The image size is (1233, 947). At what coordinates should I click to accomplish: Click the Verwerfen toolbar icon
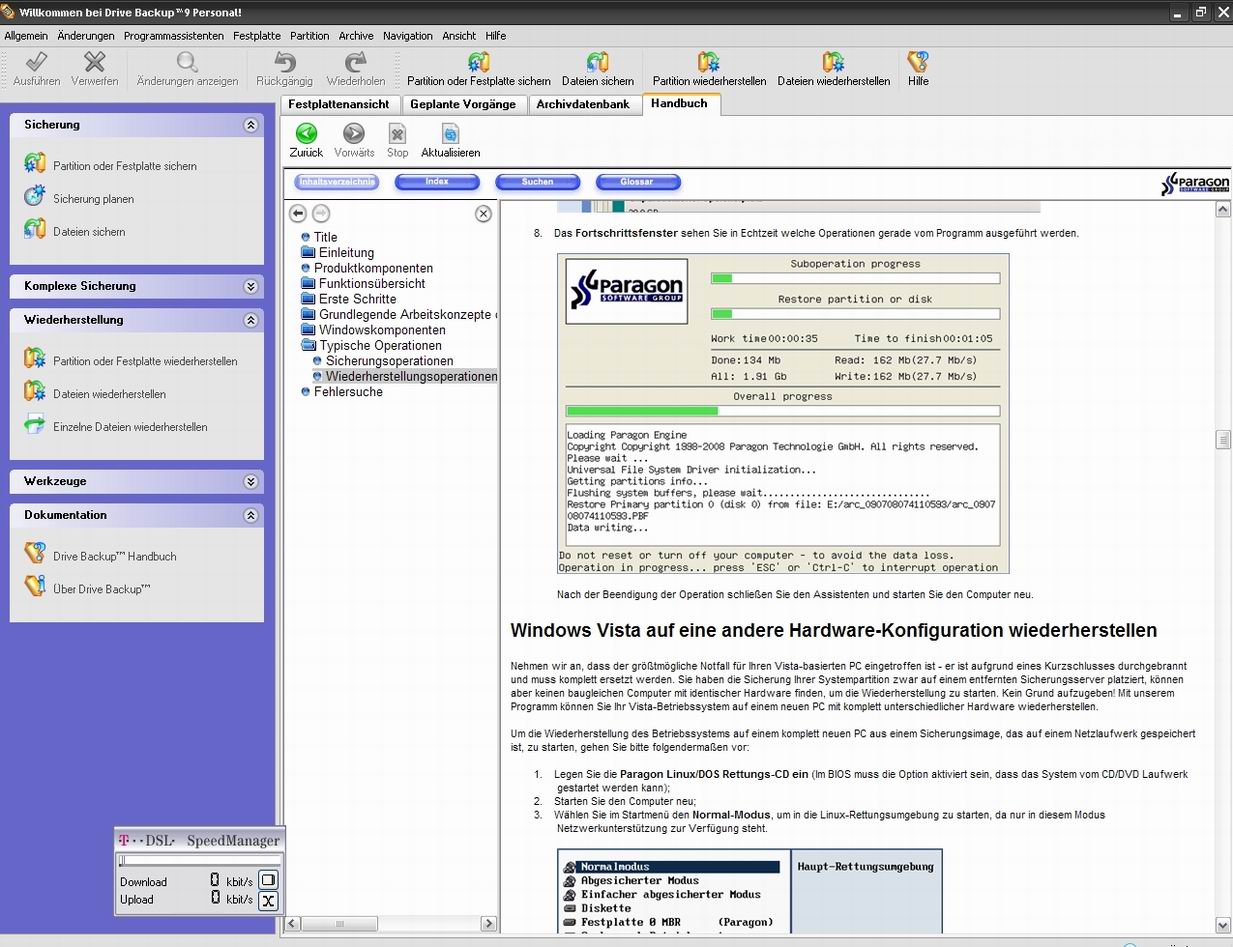coord(94,63)
